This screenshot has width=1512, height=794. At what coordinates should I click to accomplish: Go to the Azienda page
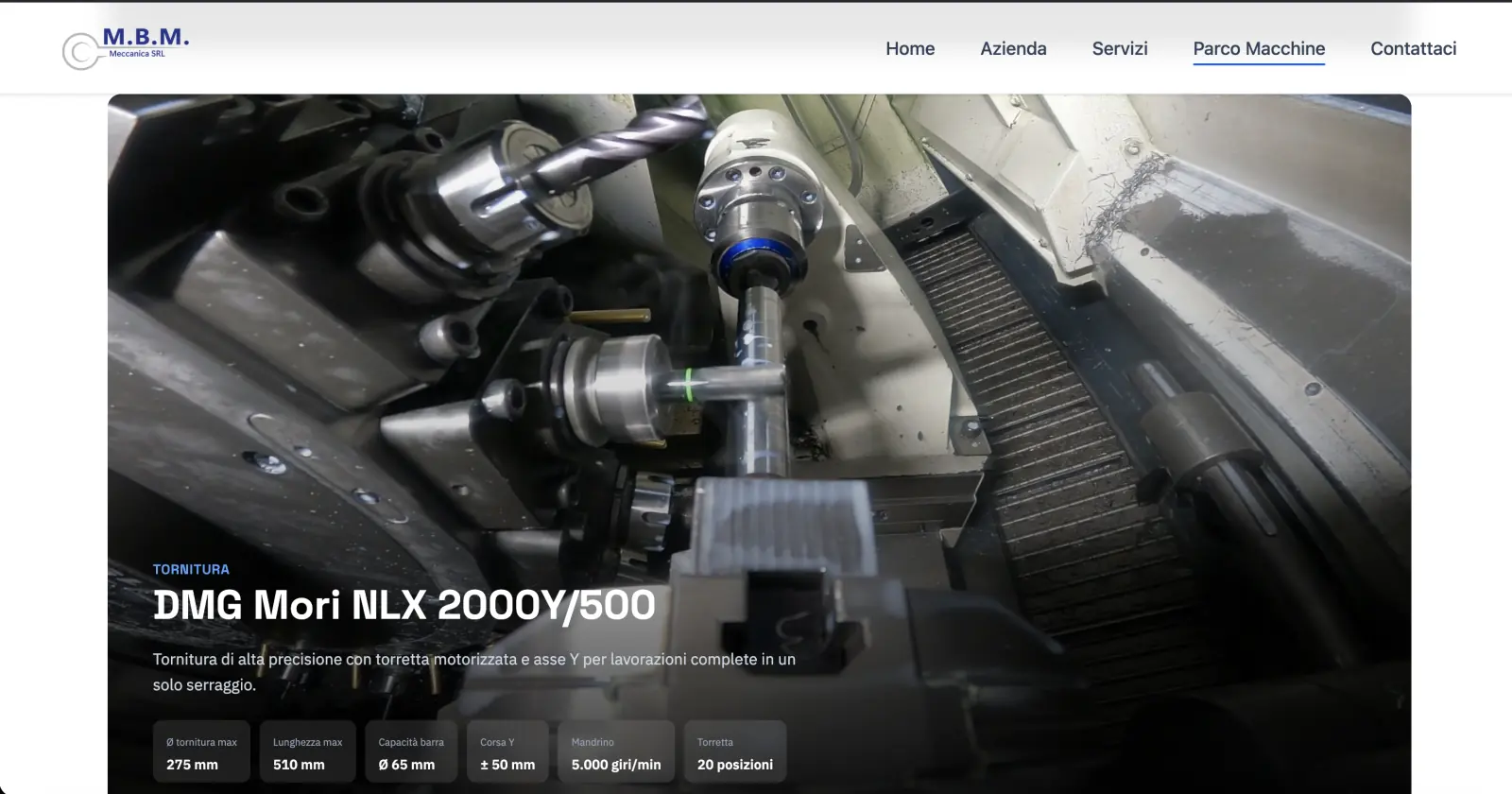[x=1013, y=48]
